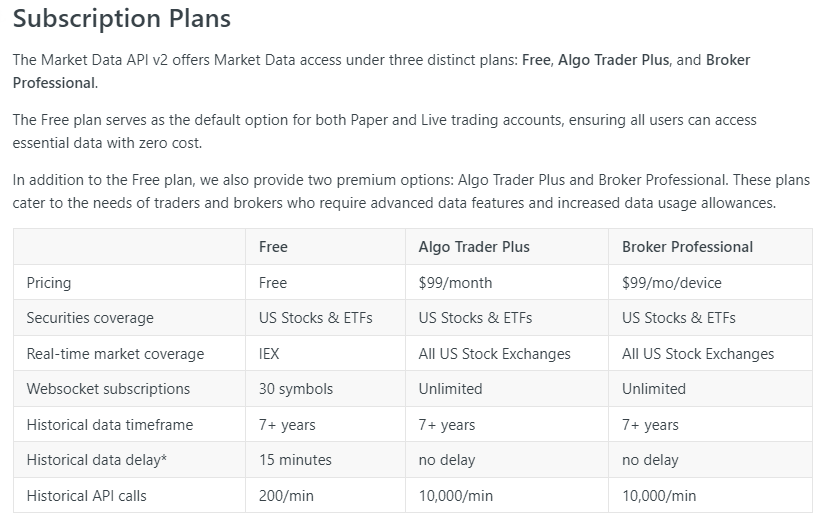
Task: Click the $99/mo/device pricing cell
Action: (x=671, y=283)
